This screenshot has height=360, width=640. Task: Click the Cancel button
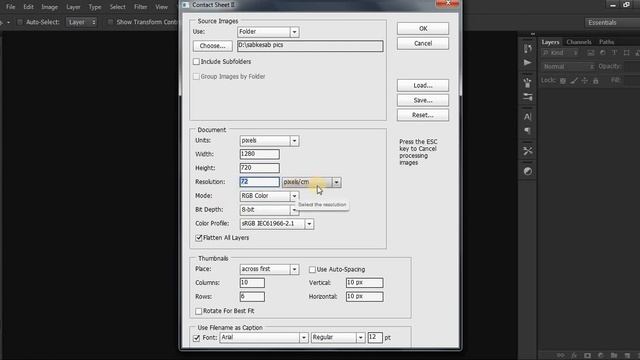(x=423, y=43)
